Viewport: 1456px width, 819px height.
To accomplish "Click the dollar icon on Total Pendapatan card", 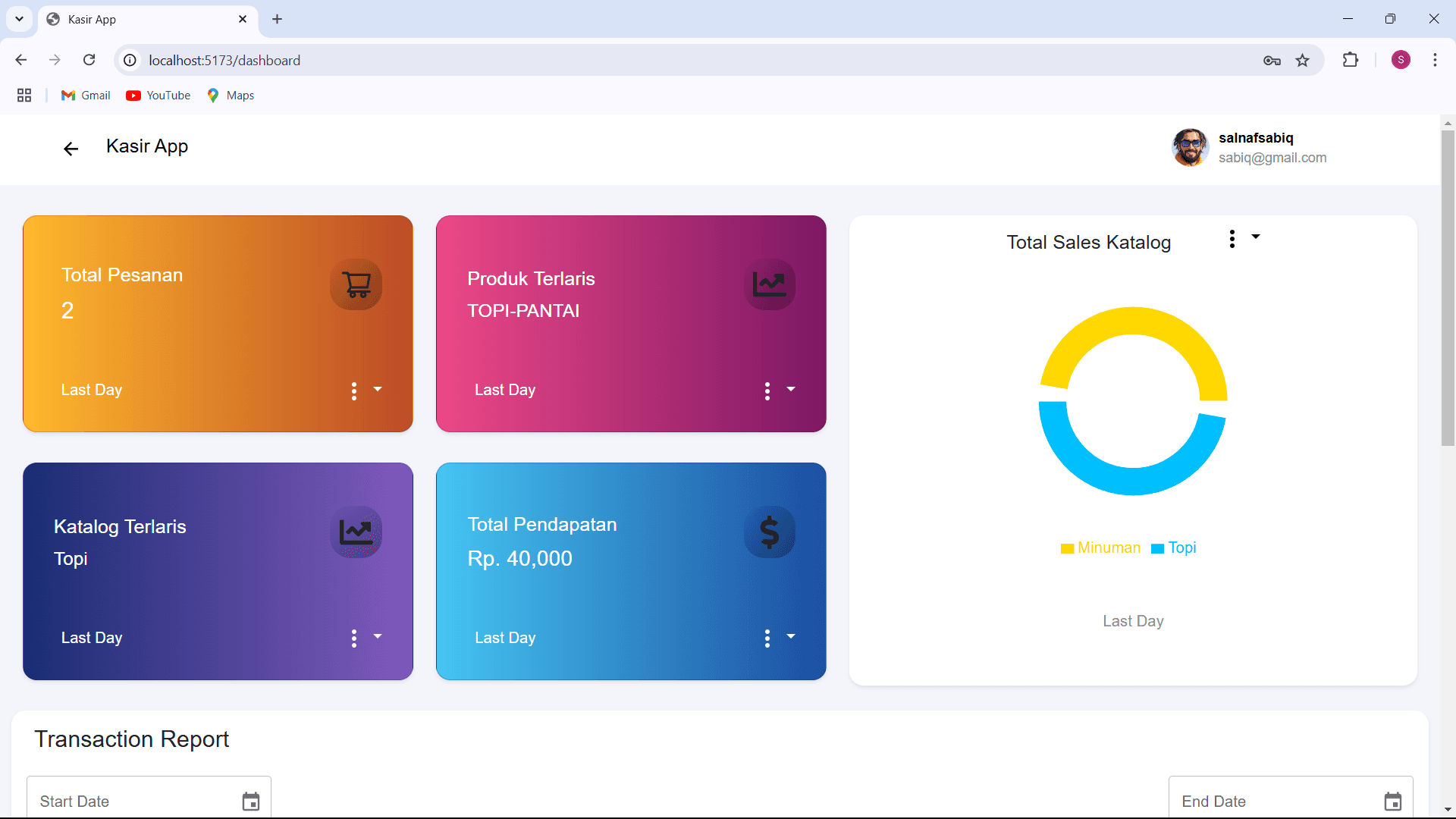I will click(770, 532).
